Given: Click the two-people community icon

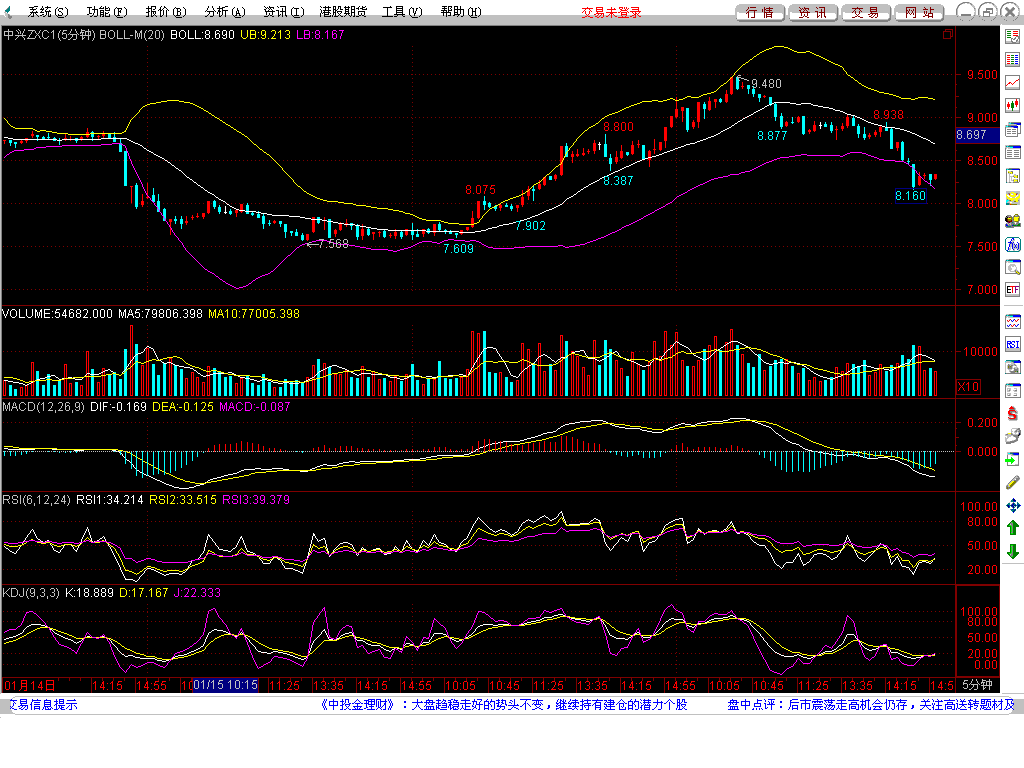Looking at the screenshot, I should click(1012, 221).
